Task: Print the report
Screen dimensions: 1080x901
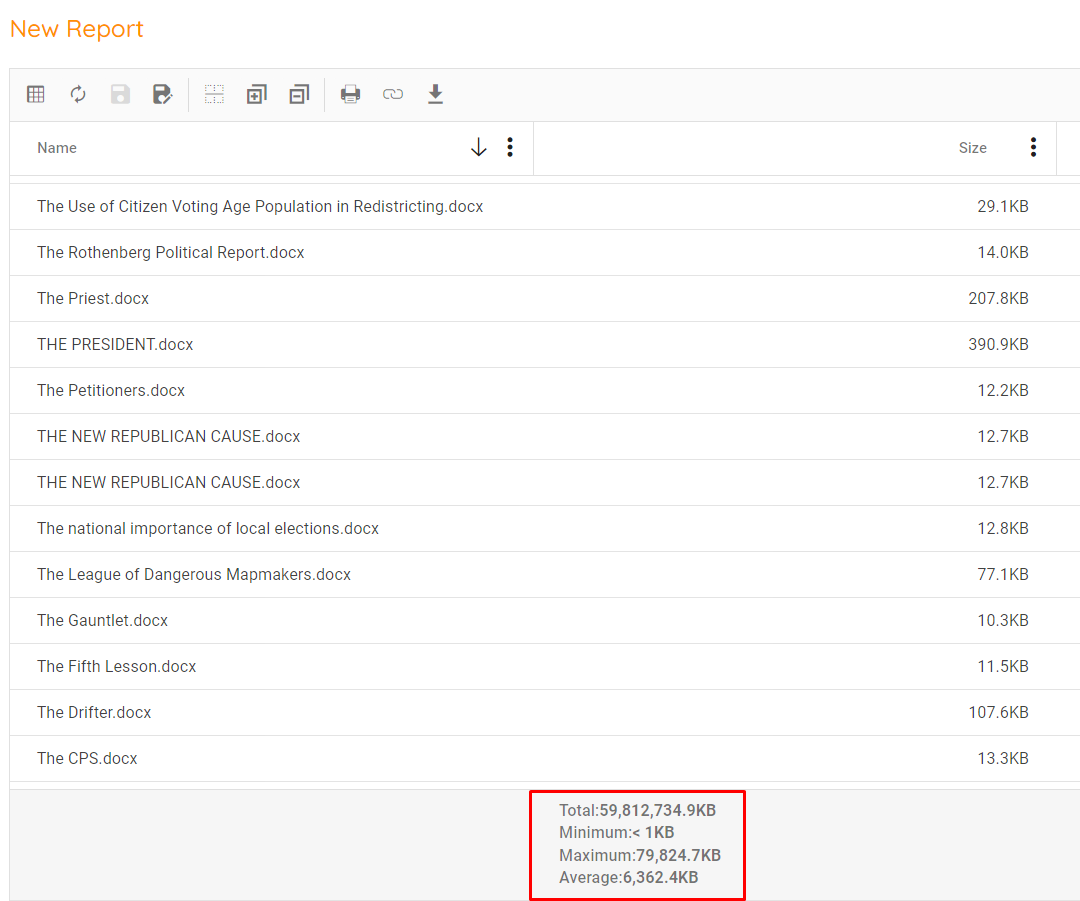Action: [350, 95]
